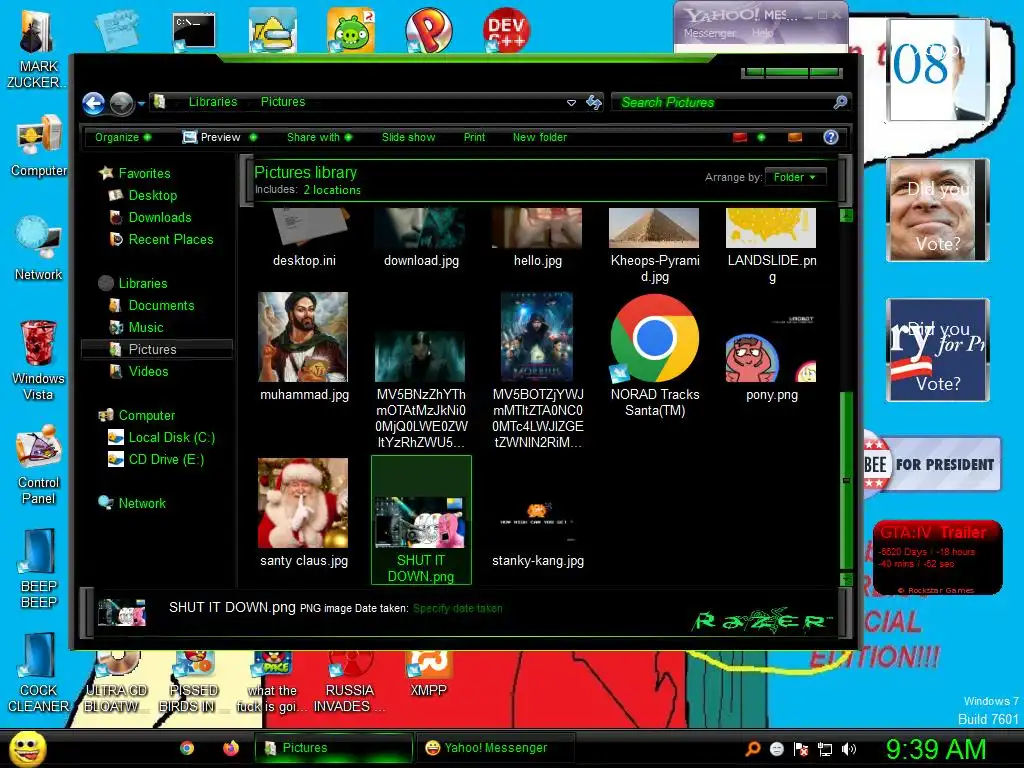Create a New folder

[539, 137]
